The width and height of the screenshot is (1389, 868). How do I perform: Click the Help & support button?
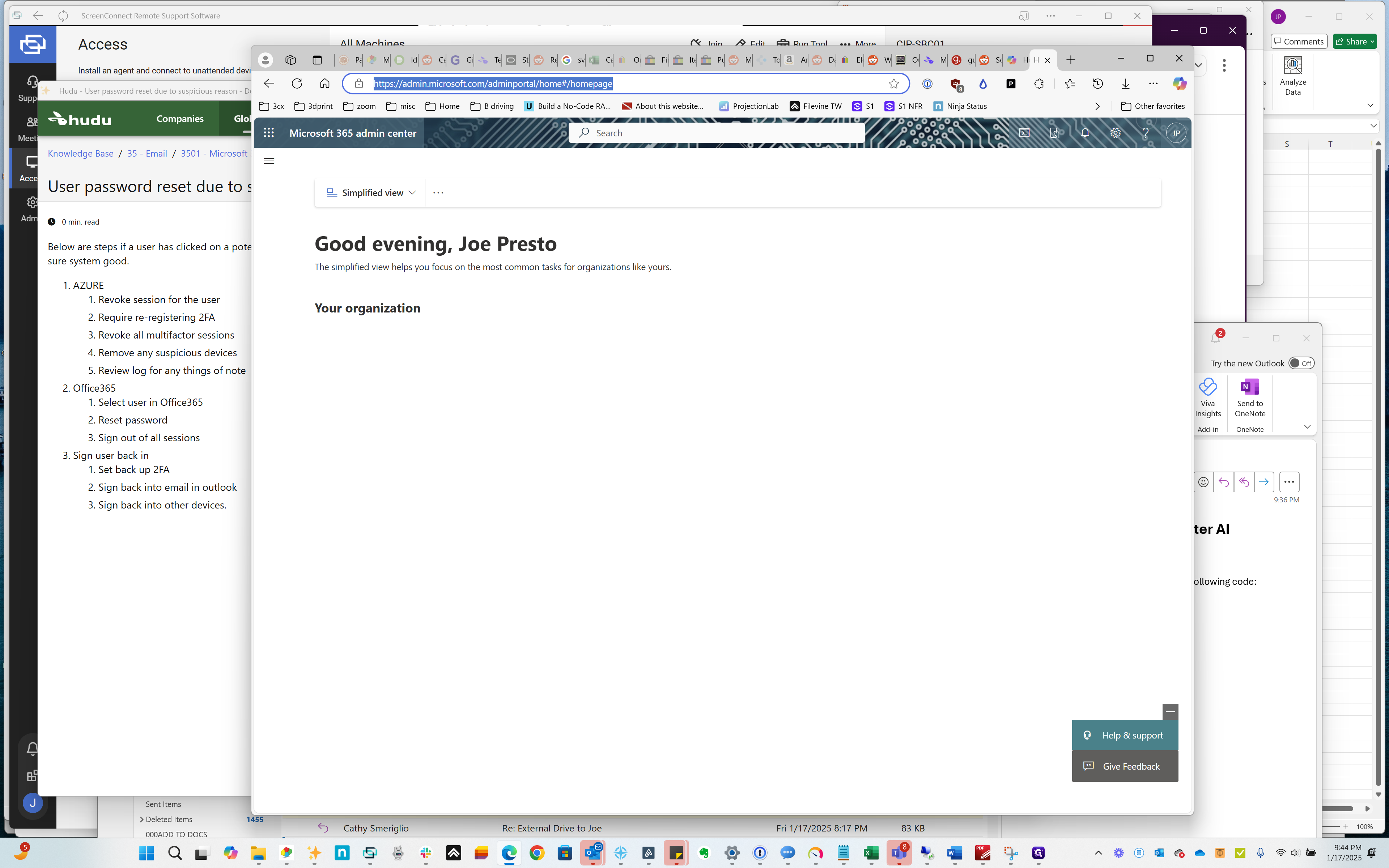[x=1124, y=735]
